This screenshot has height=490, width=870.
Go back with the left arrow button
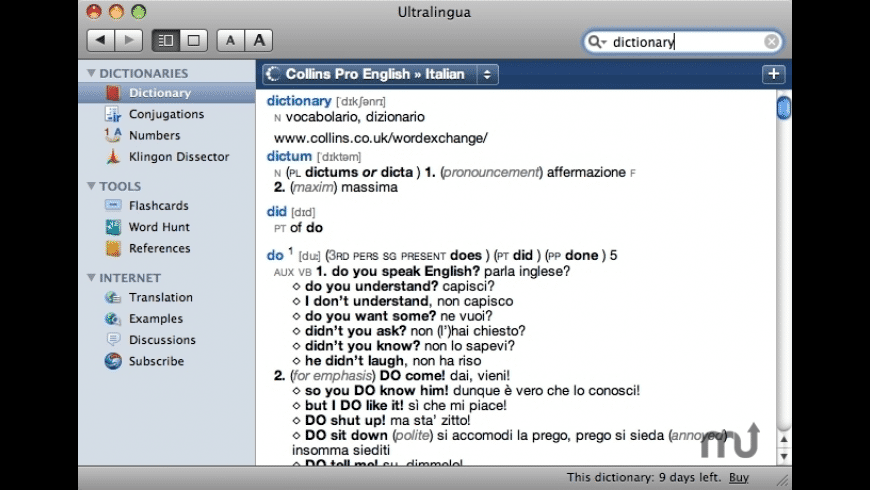point(100,40)
